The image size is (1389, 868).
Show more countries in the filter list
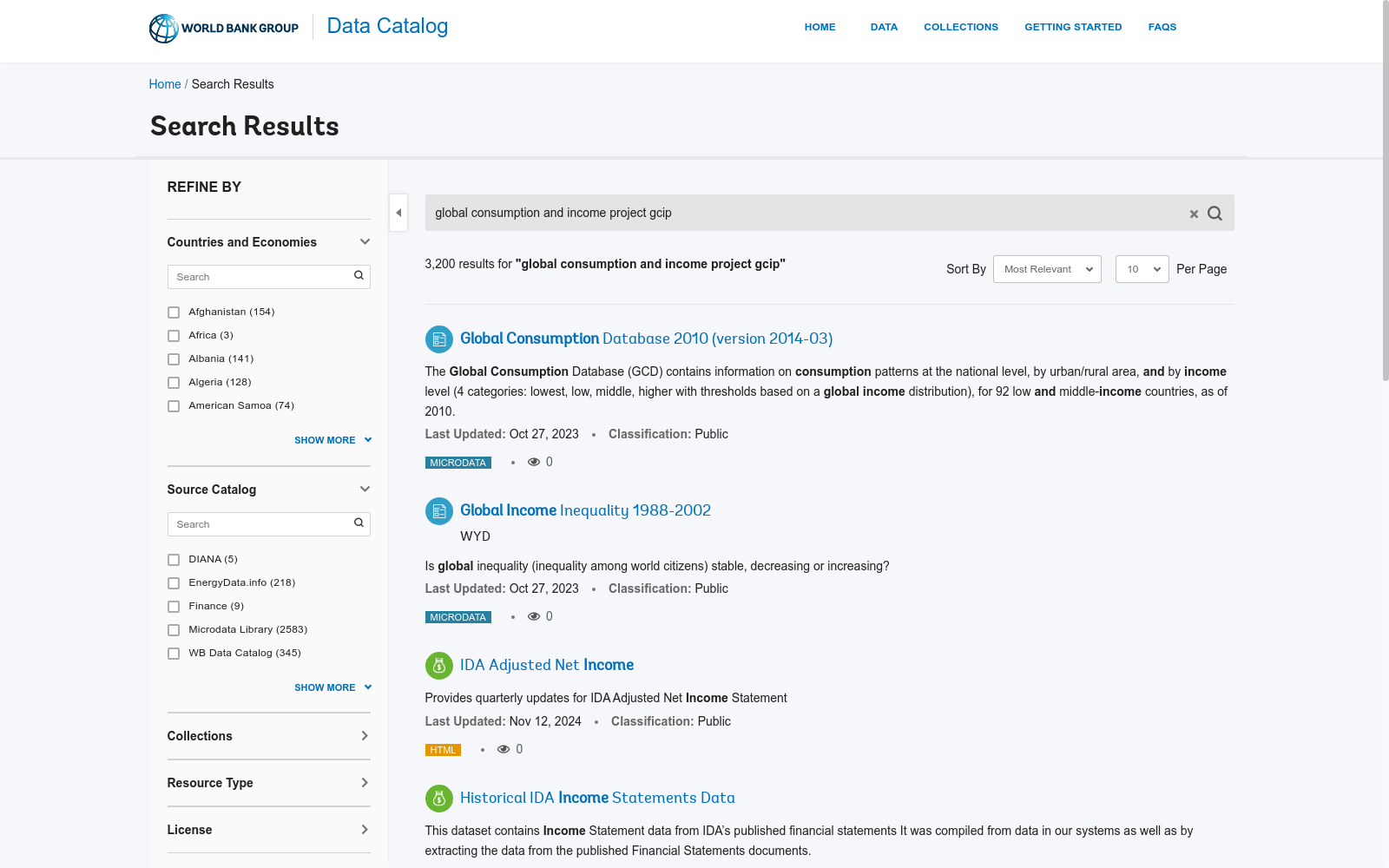pos(332,440)
